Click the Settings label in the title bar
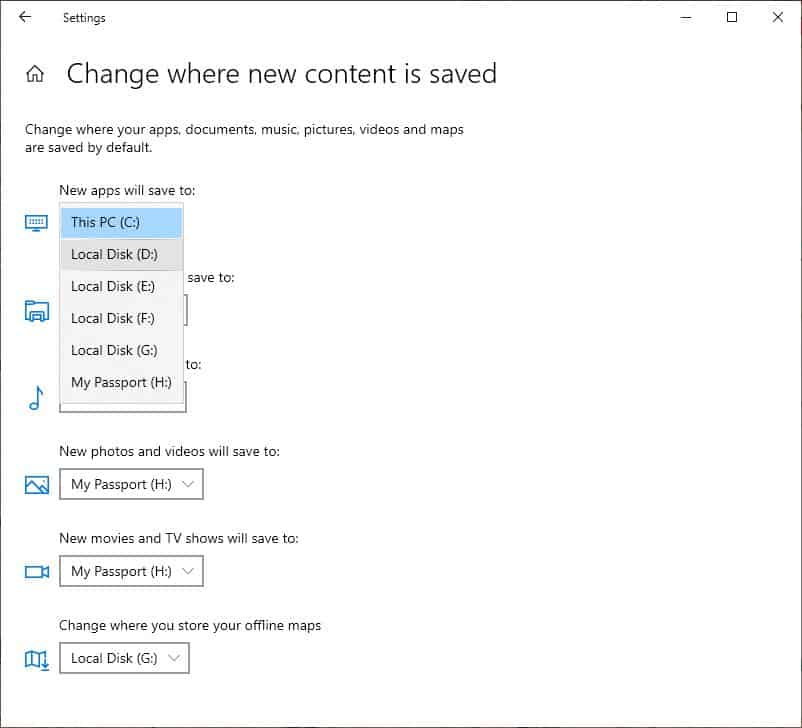Image resolution: width=802 pixels, height=728 pixels. 84,17
